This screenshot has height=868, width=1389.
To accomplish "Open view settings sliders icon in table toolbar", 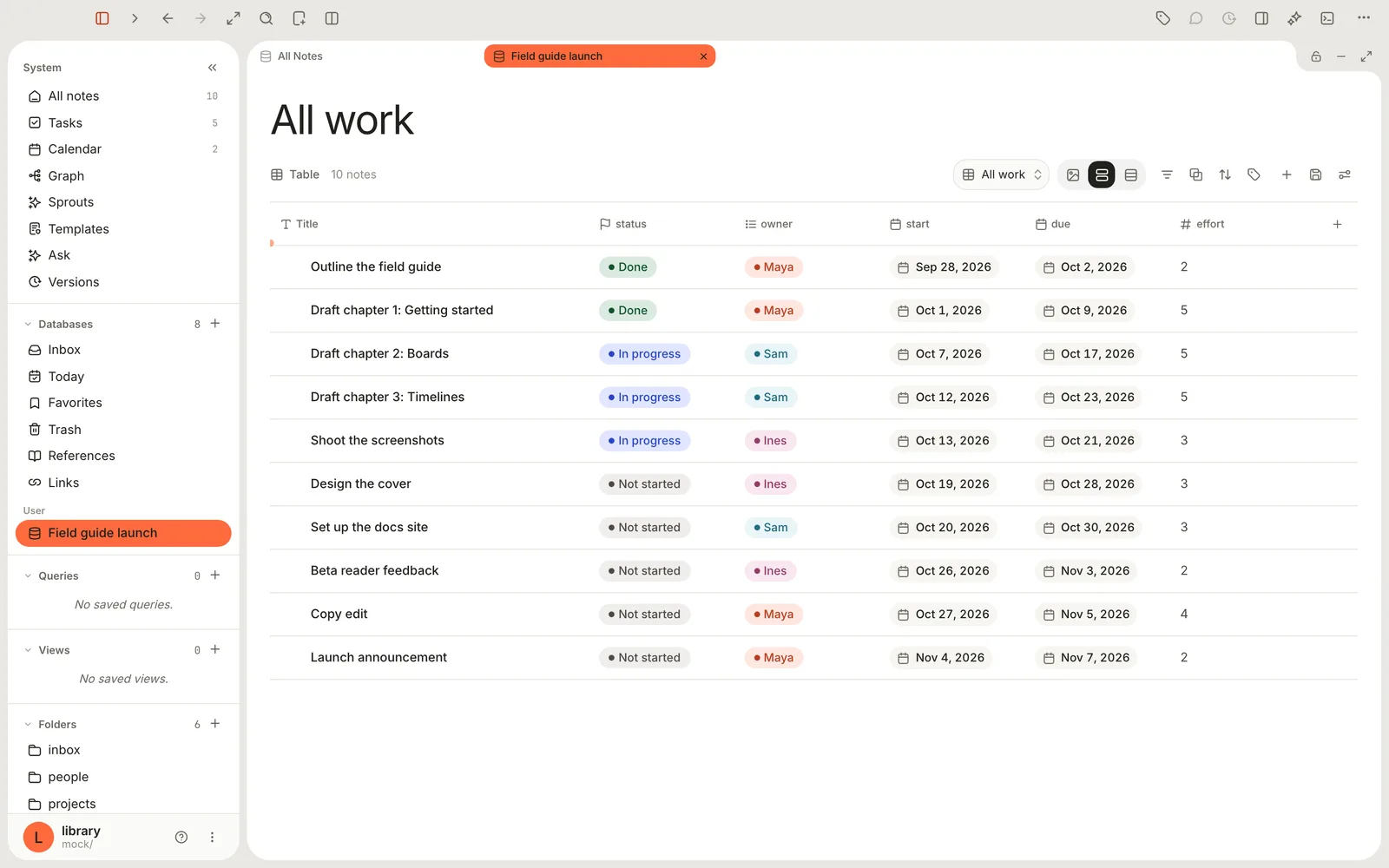I will [x=1345, y=174].
